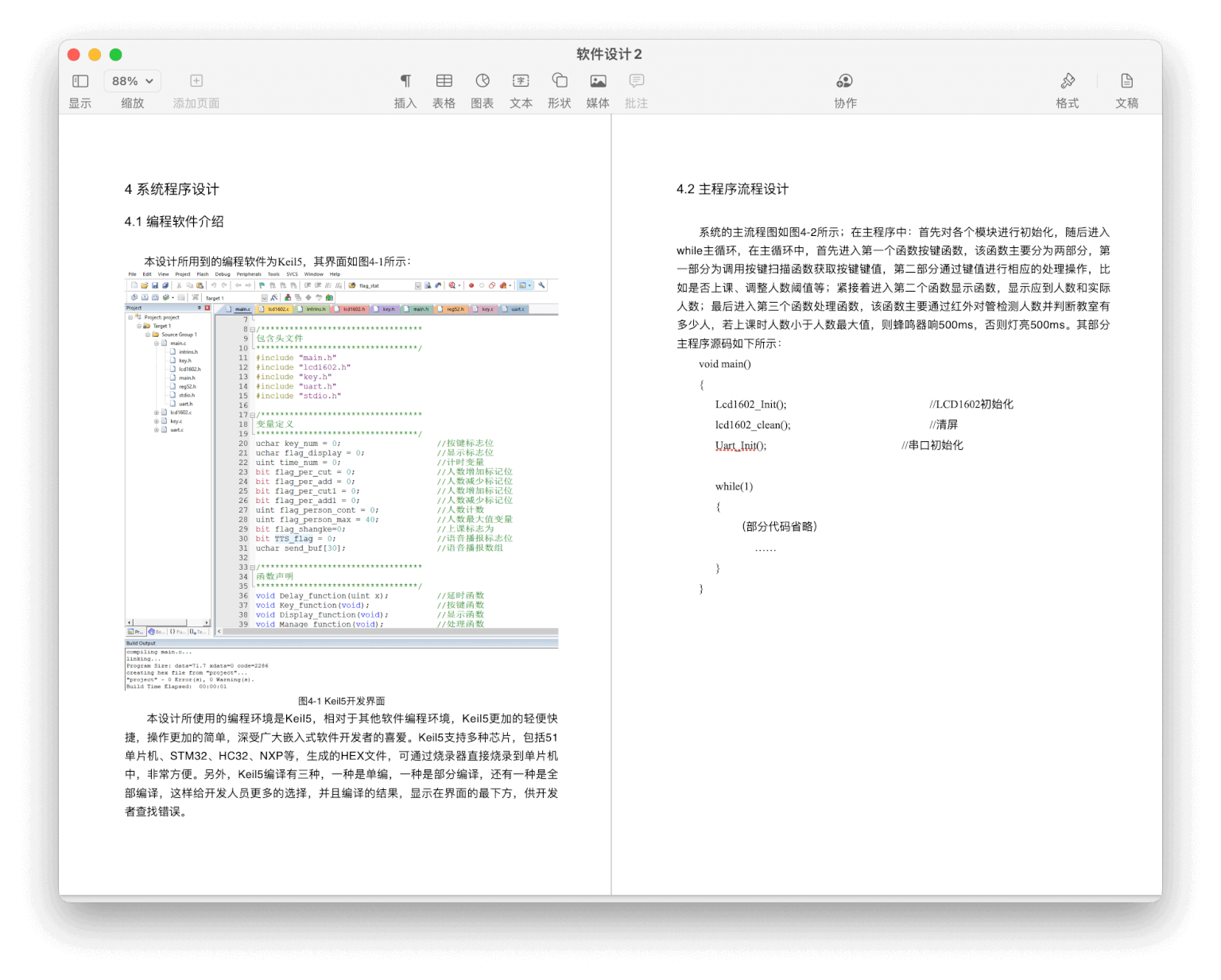Insert a chart via 图表 icon
Viewport: 1221px width, 980px height.
pyautogui.click(x=483, y=80)
